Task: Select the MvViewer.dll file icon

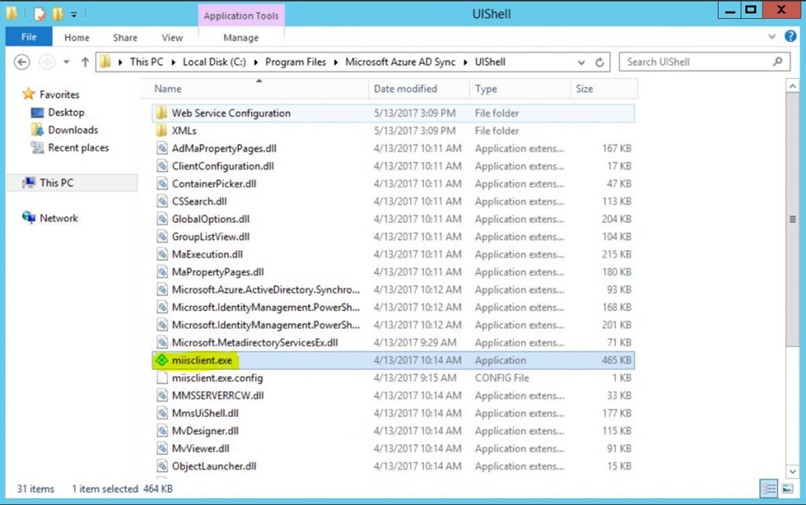Action: pos(162,448)
